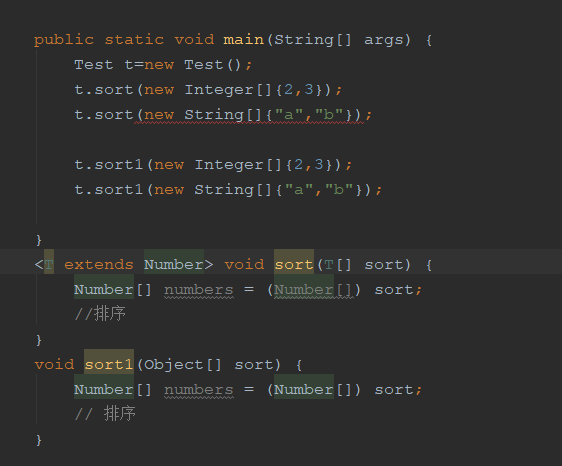The width and height of the screenshot is (562, 466).
Task: Click 'Integer[]' in the t.sort line
Action: click(228, 90)
